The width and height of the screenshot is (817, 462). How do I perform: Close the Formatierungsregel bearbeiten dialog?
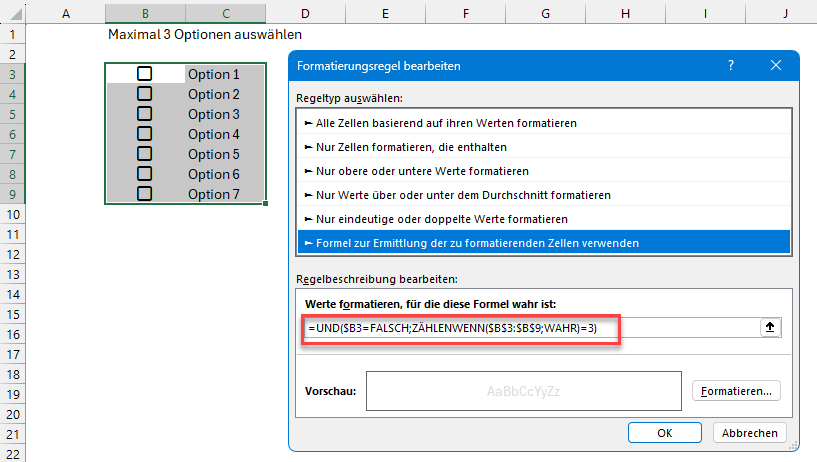tap(776, 65)
